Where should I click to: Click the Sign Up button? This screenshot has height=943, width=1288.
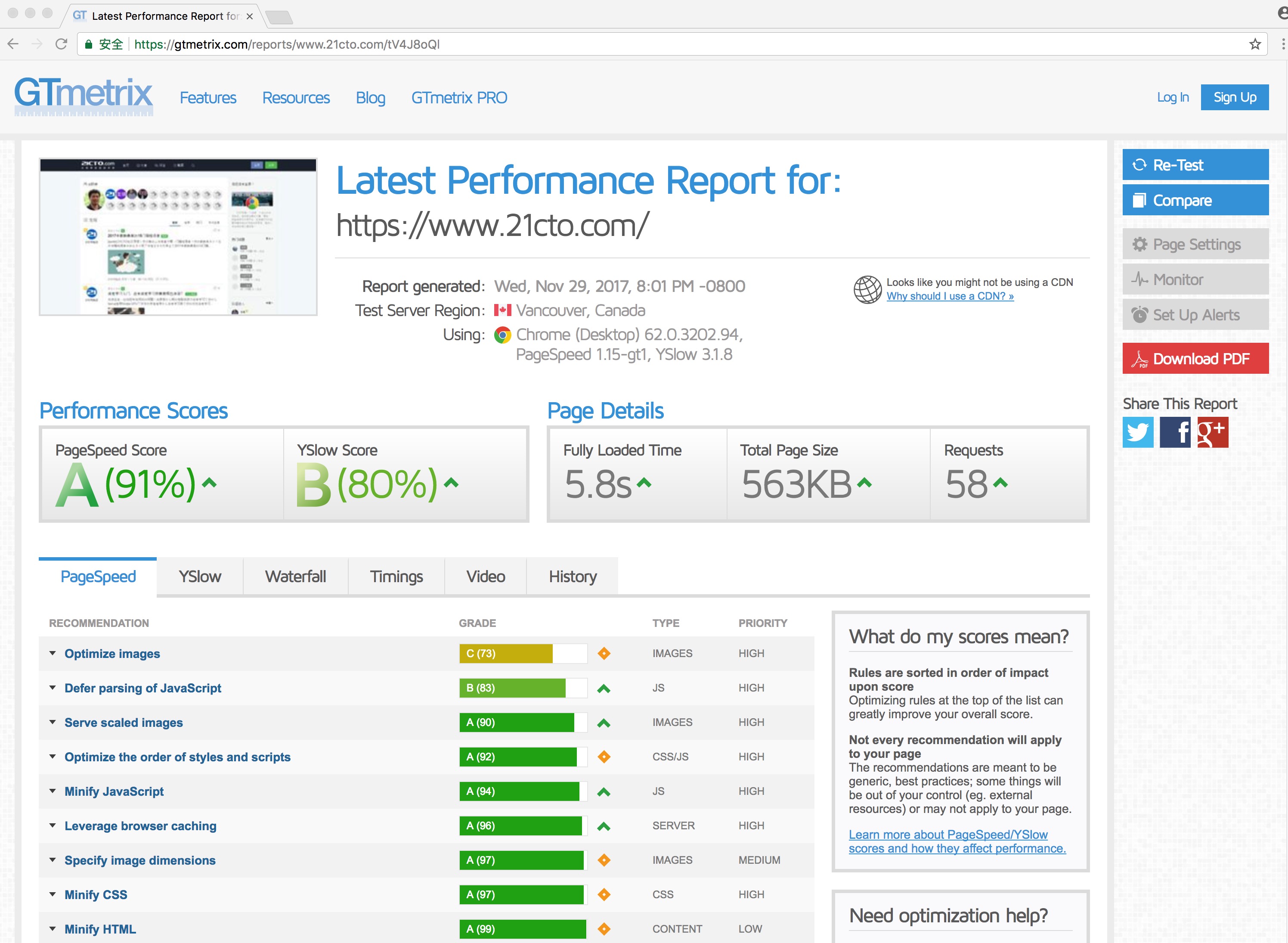1234,97
